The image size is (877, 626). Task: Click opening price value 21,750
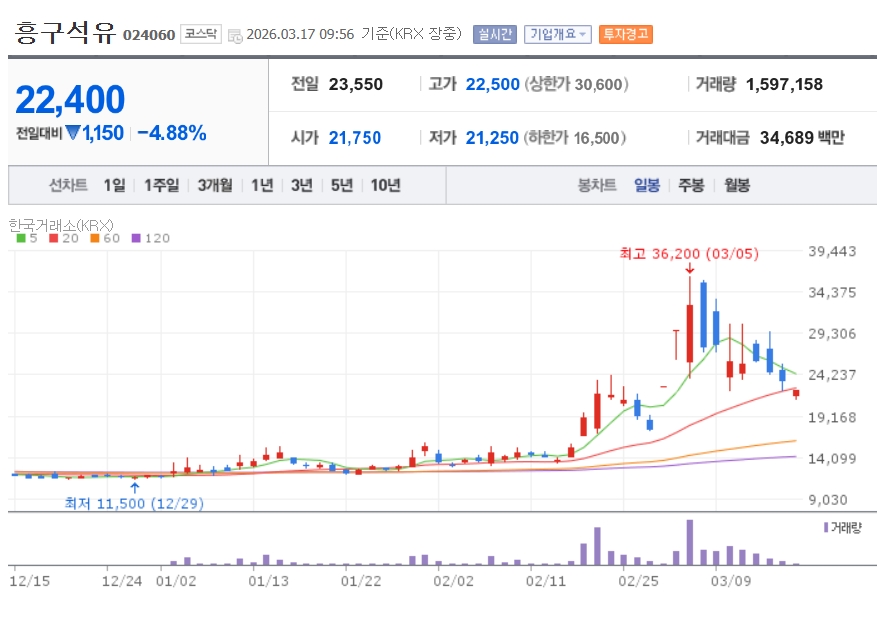355,138
